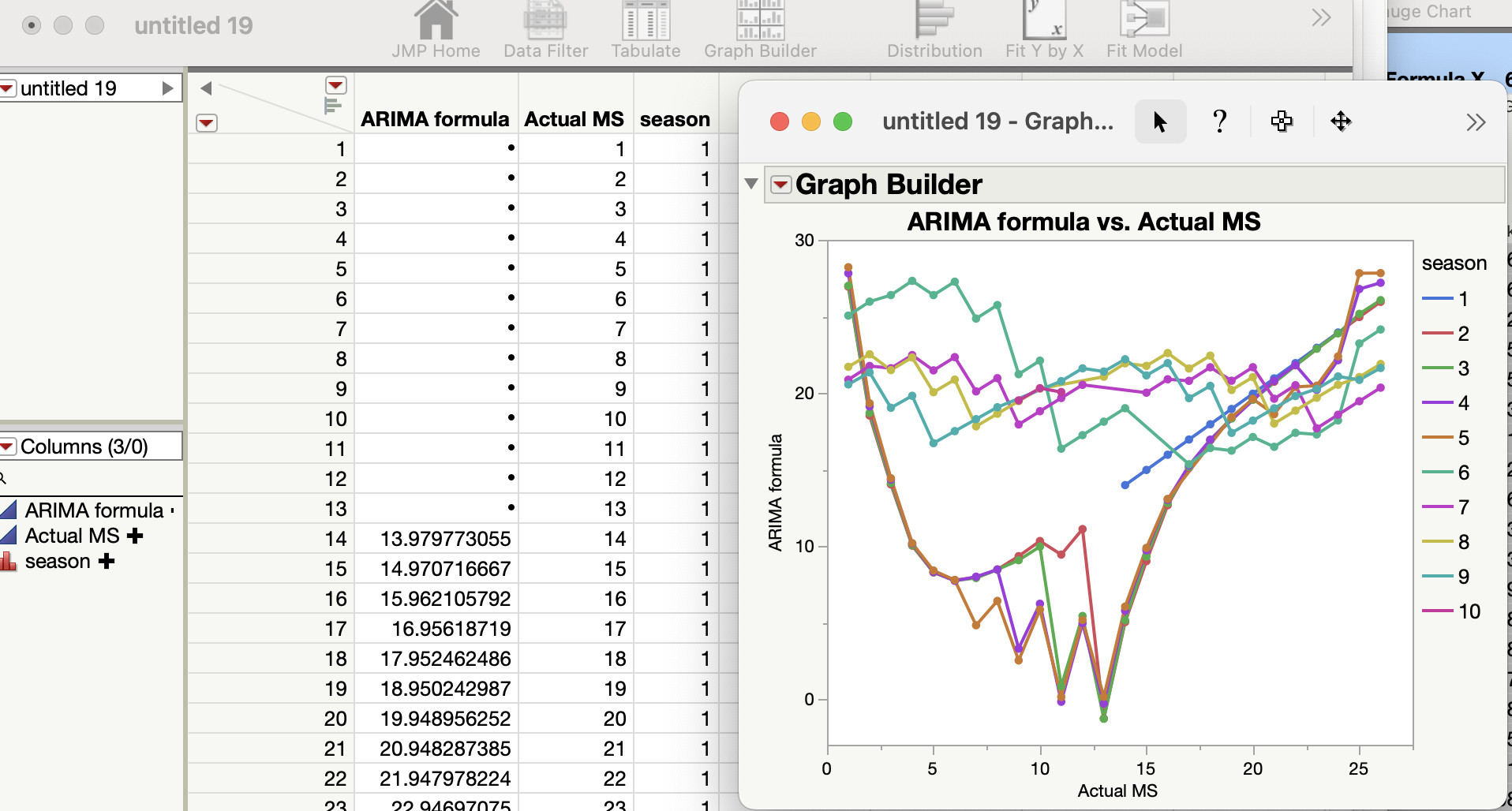Image resolution: width=1512 pixels, height=811 pixels.
Task: Click the JMP Home icon
Action: pyautogui.click(x=436, y=24)
